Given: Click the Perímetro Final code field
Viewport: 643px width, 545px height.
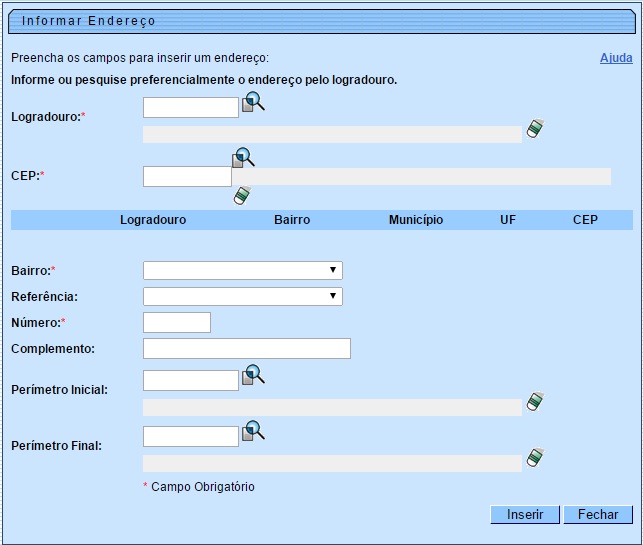Looking at the screenshot, I should pyautogui.click(x=190, y=436).
